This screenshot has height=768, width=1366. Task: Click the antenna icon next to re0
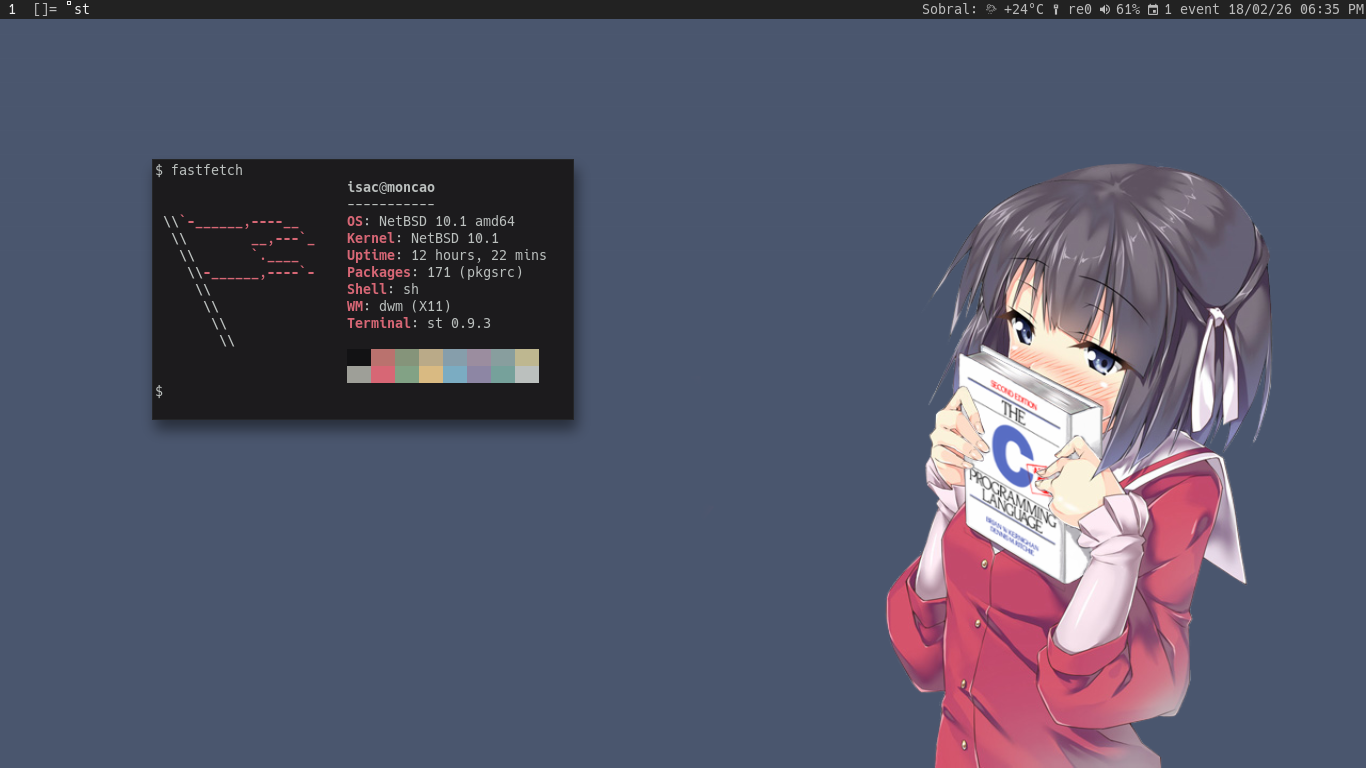[1056, 9]
